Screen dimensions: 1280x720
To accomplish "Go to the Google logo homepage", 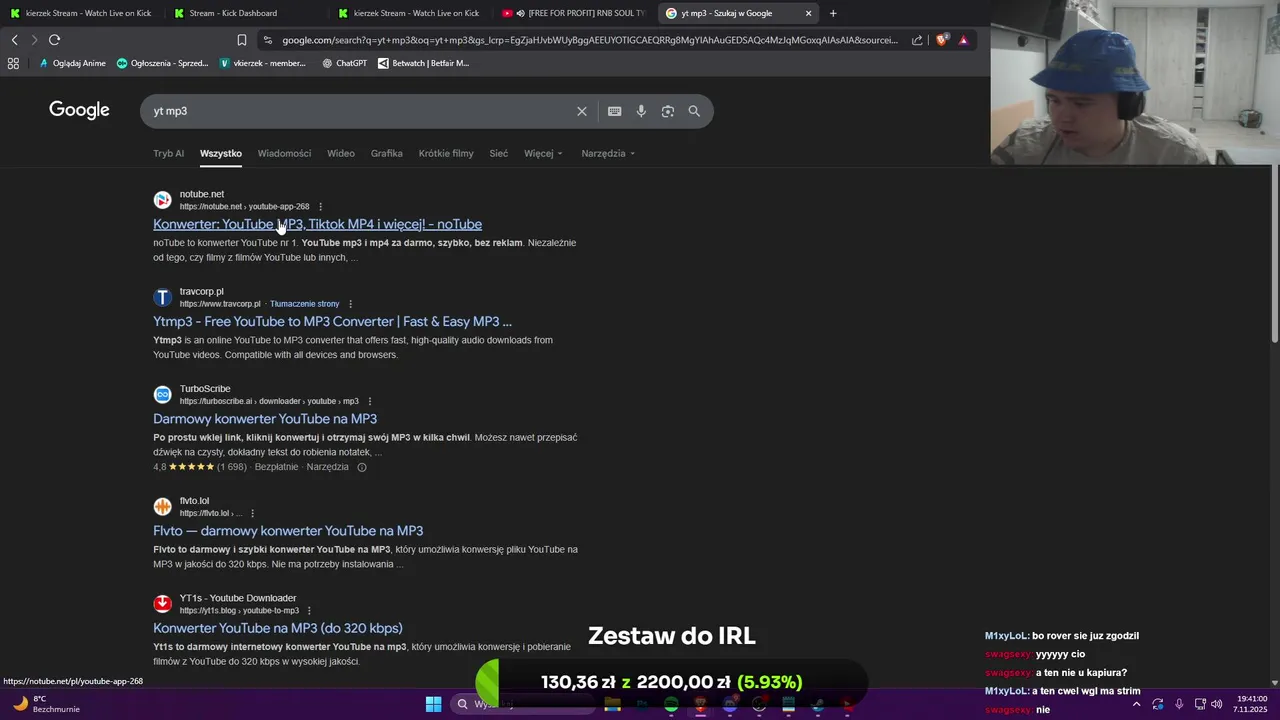I will [x=79, y=110].
